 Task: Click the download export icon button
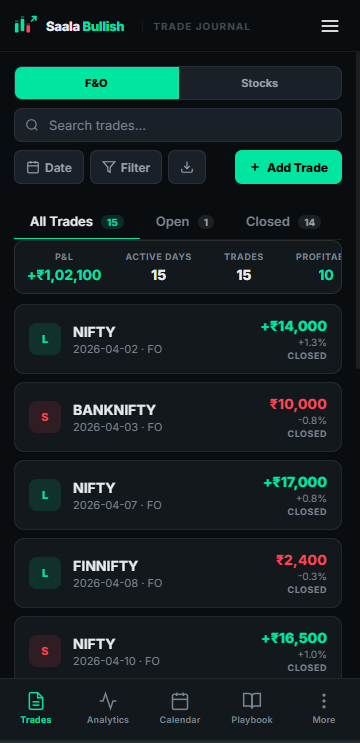tap(187, 167)
